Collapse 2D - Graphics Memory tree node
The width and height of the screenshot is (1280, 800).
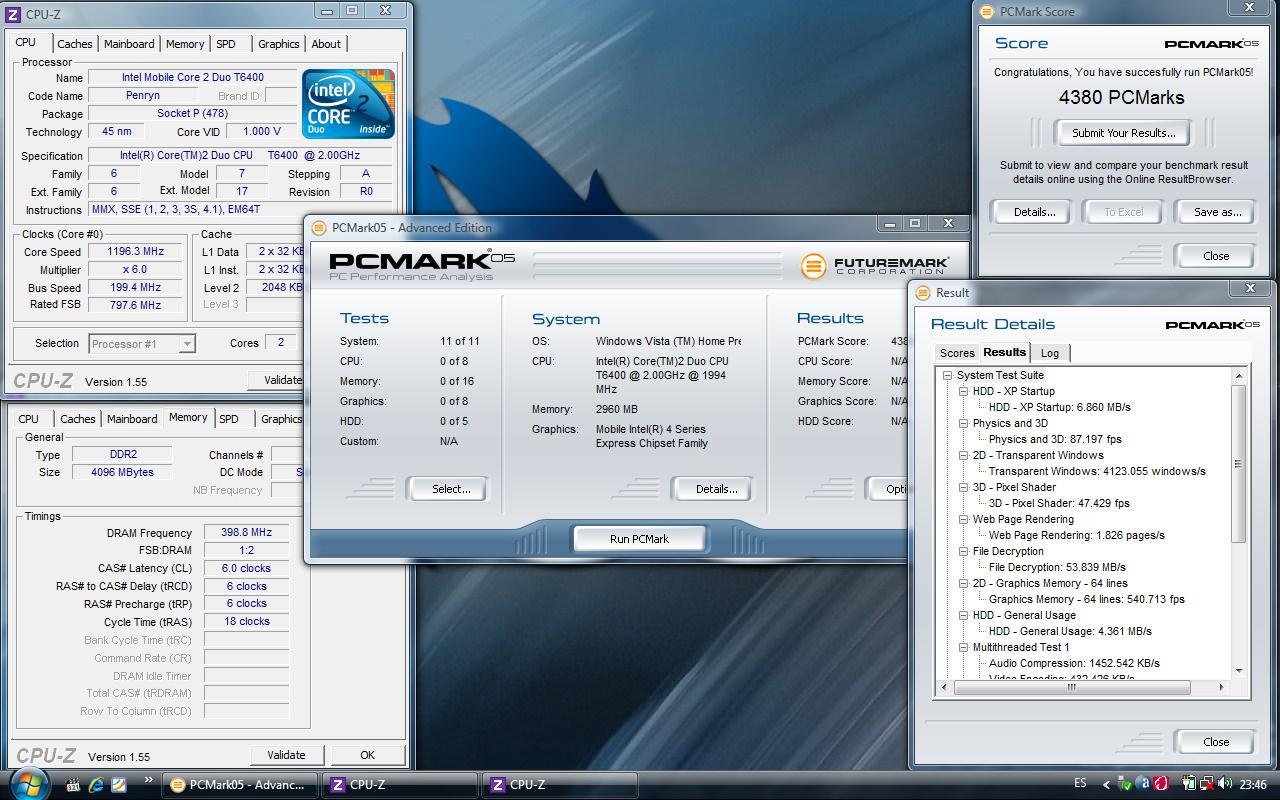pyautogui.click(x=963, y=583)
